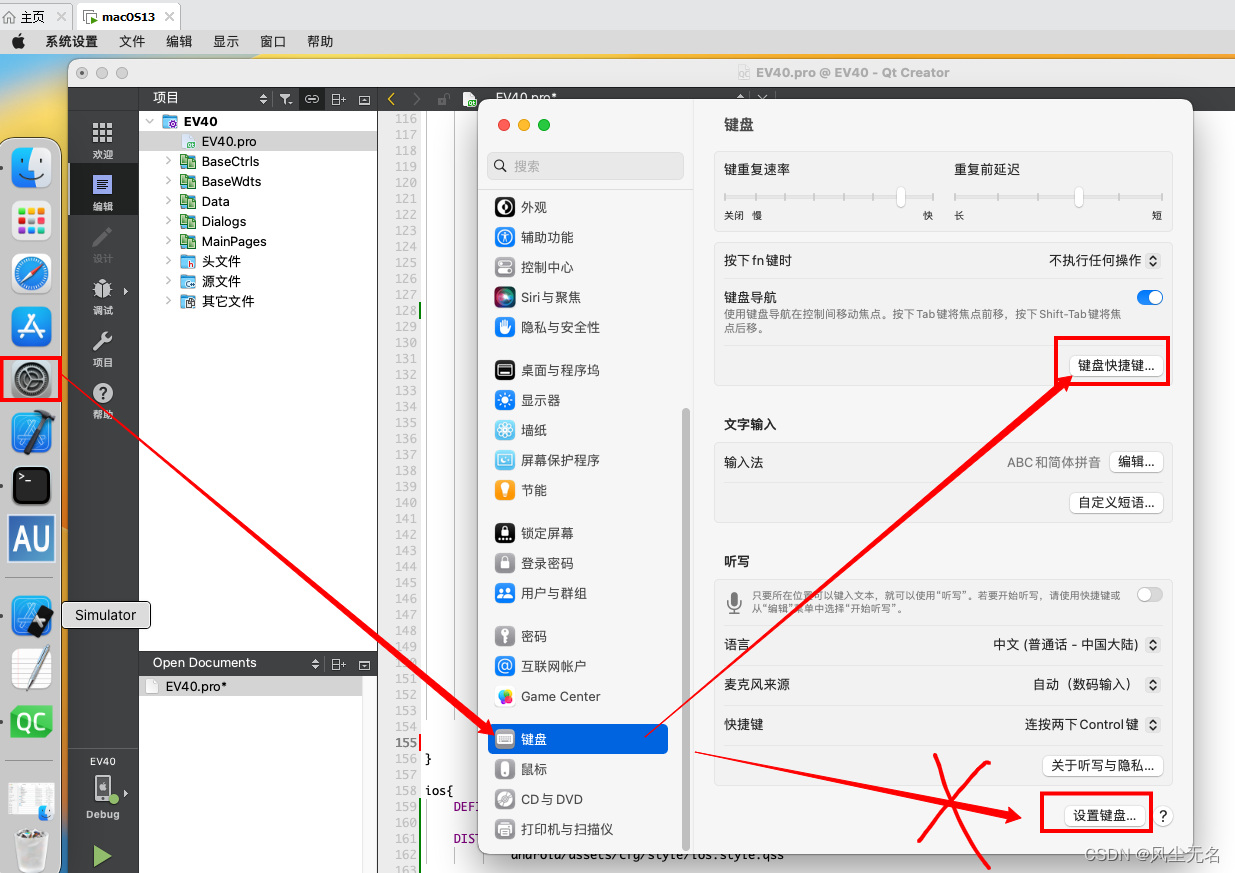Select 隐私与安全性 in settings sidebar

(578, 327)
